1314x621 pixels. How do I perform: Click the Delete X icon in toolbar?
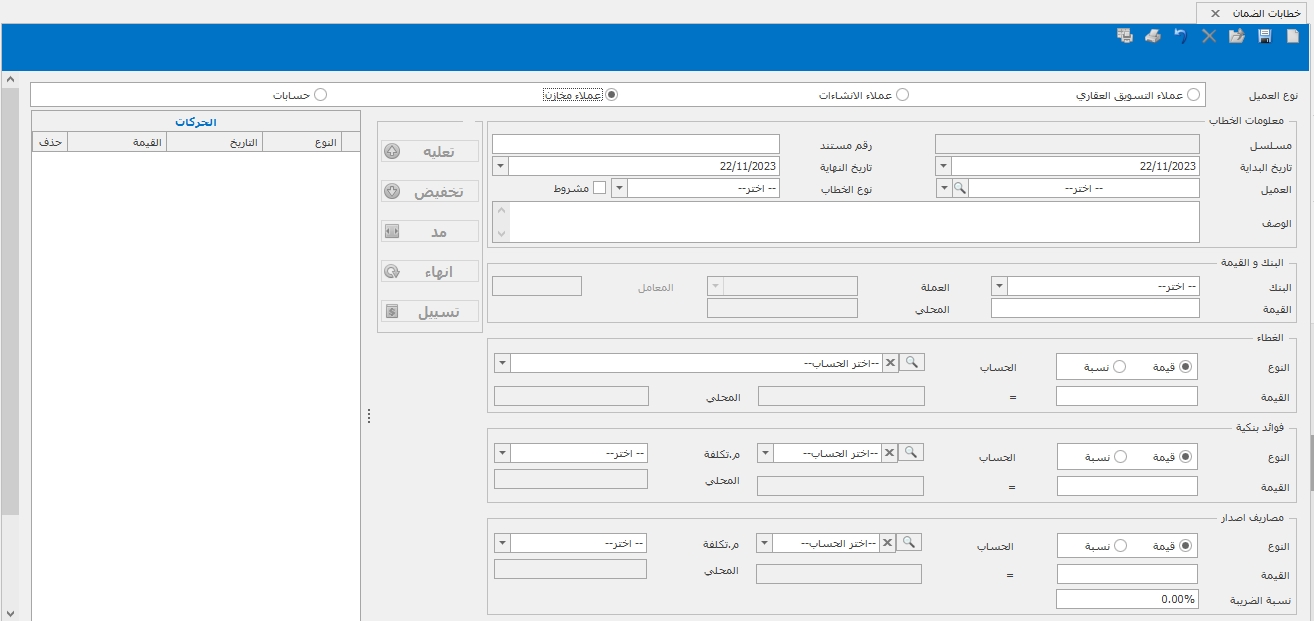coord(1208,36)
